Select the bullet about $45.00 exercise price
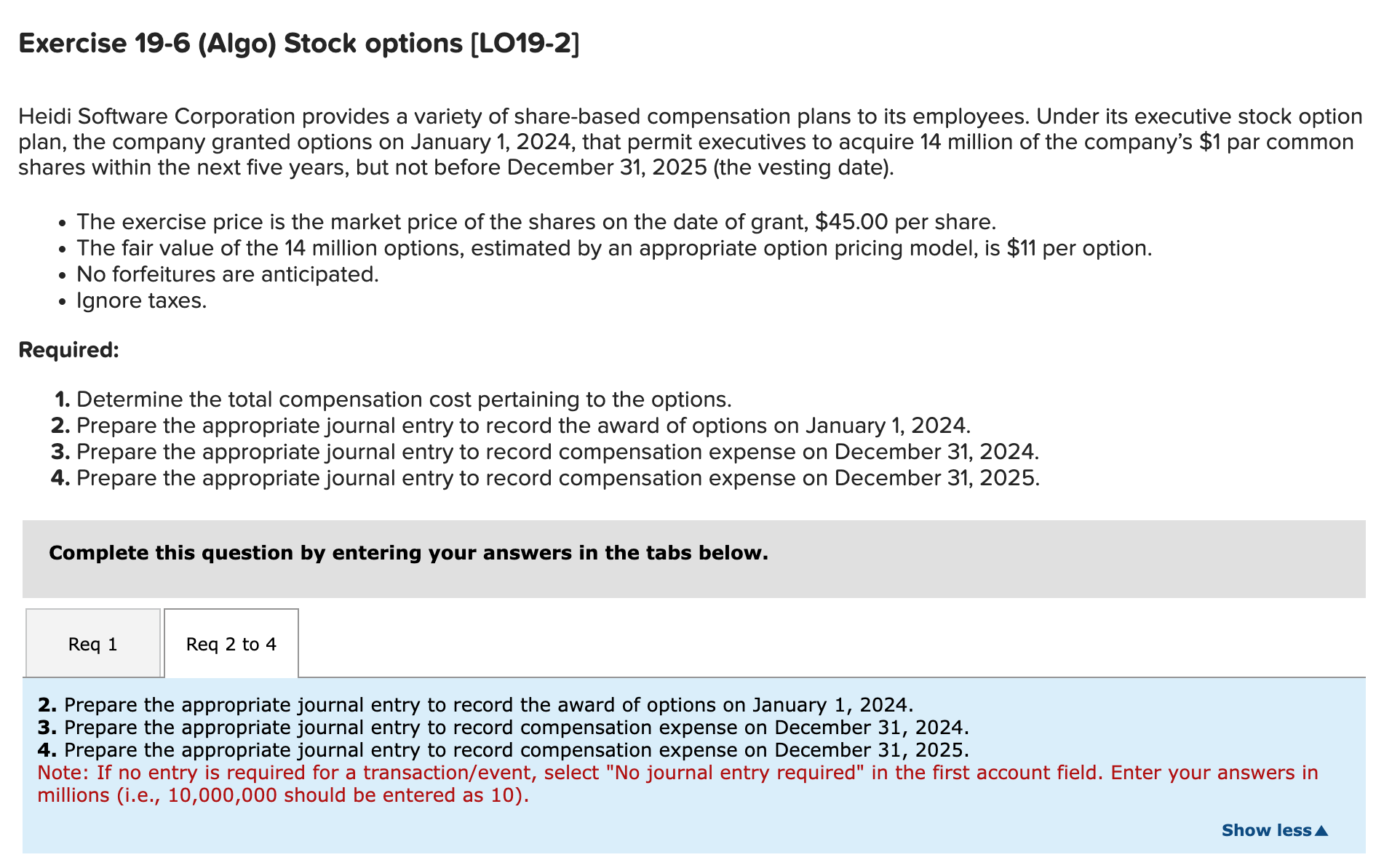1400x868 pixels. (x=536, y=222)
